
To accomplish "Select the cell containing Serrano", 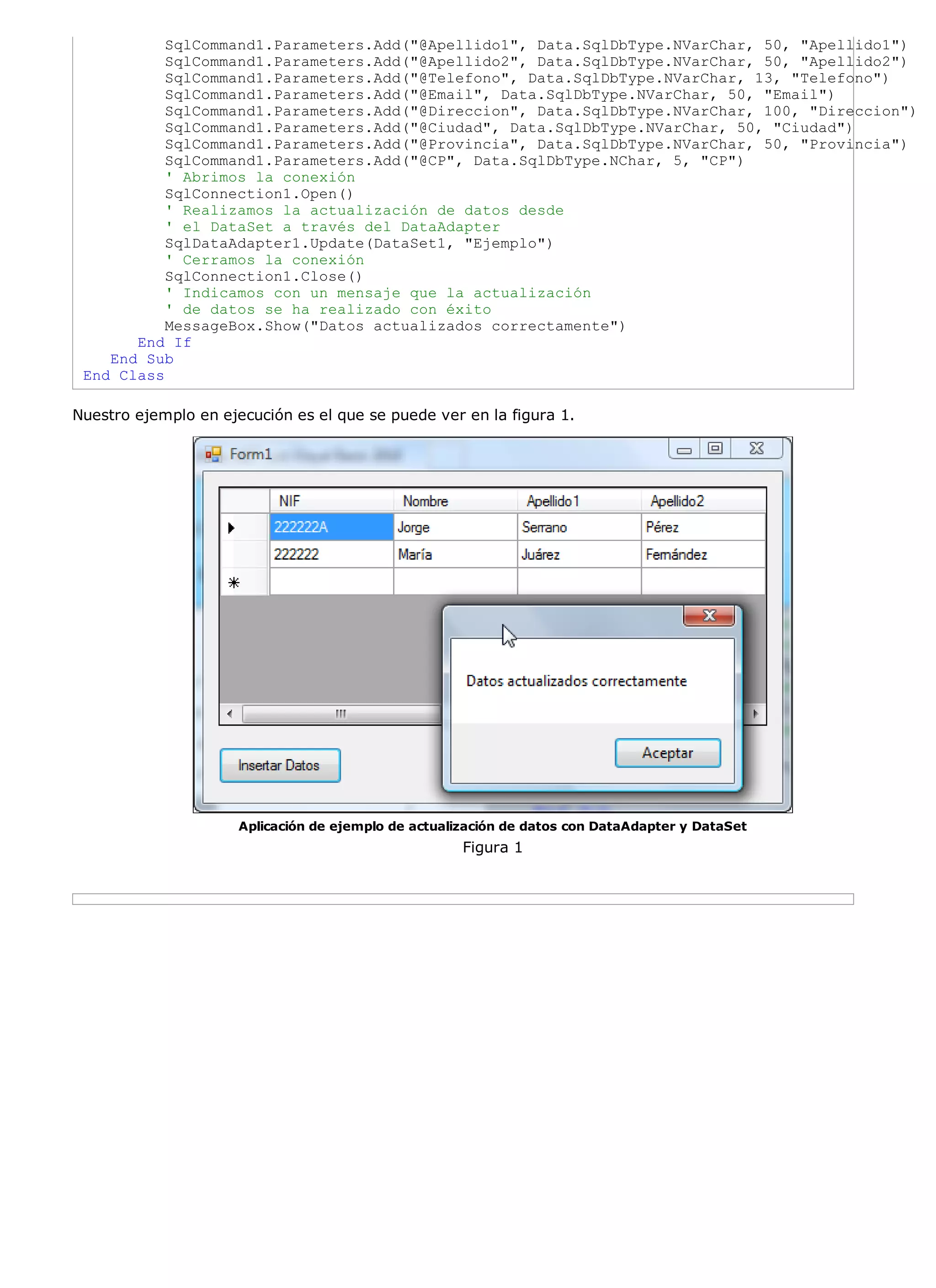I will pos(579,527).
